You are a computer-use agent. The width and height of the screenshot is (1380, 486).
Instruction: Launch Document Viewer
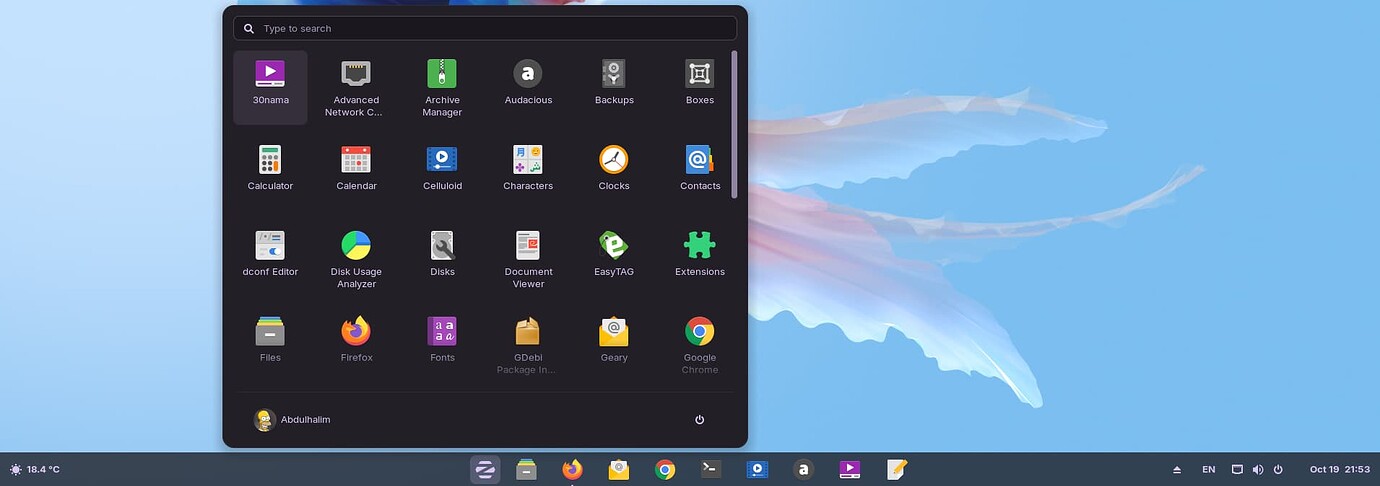[528, 259]
